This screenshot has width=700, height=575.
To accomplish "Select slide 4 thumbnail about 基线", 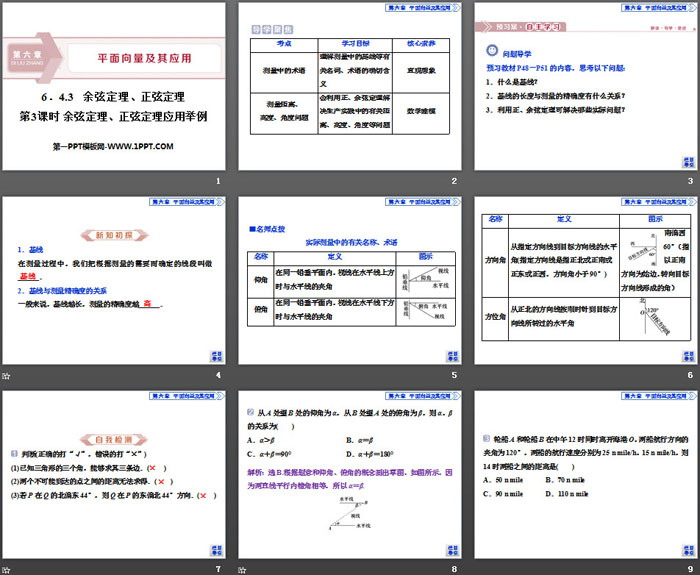I will coord(114,280).
